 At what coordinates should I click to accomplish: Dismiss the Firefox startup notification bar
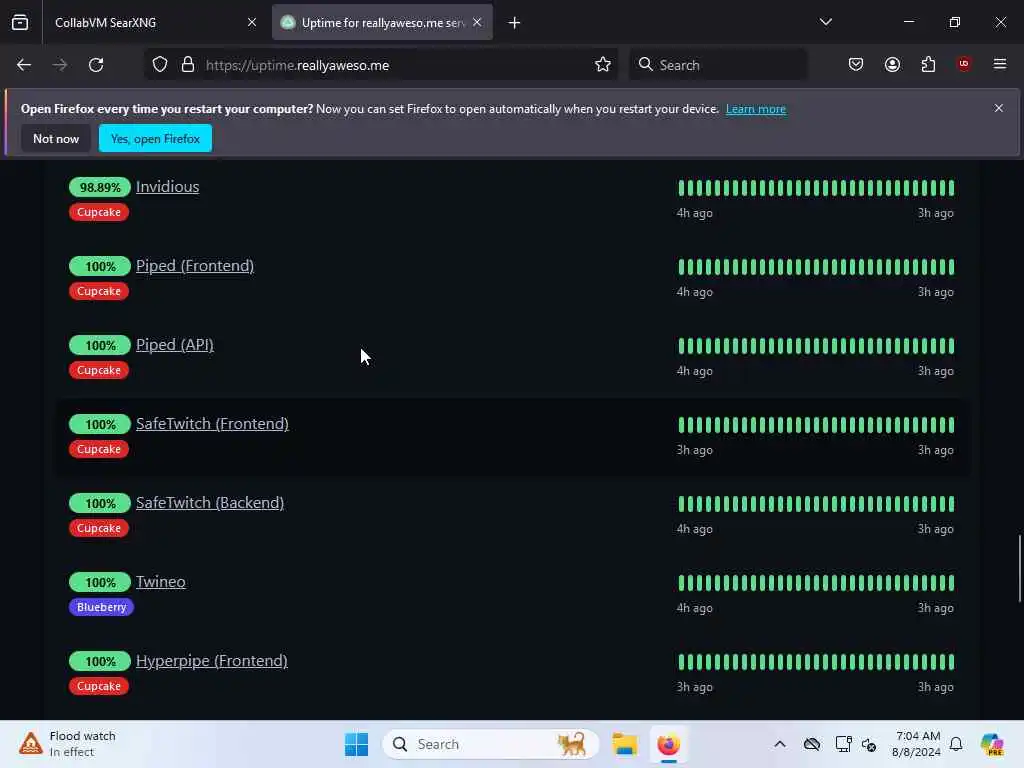pos(999,108)
